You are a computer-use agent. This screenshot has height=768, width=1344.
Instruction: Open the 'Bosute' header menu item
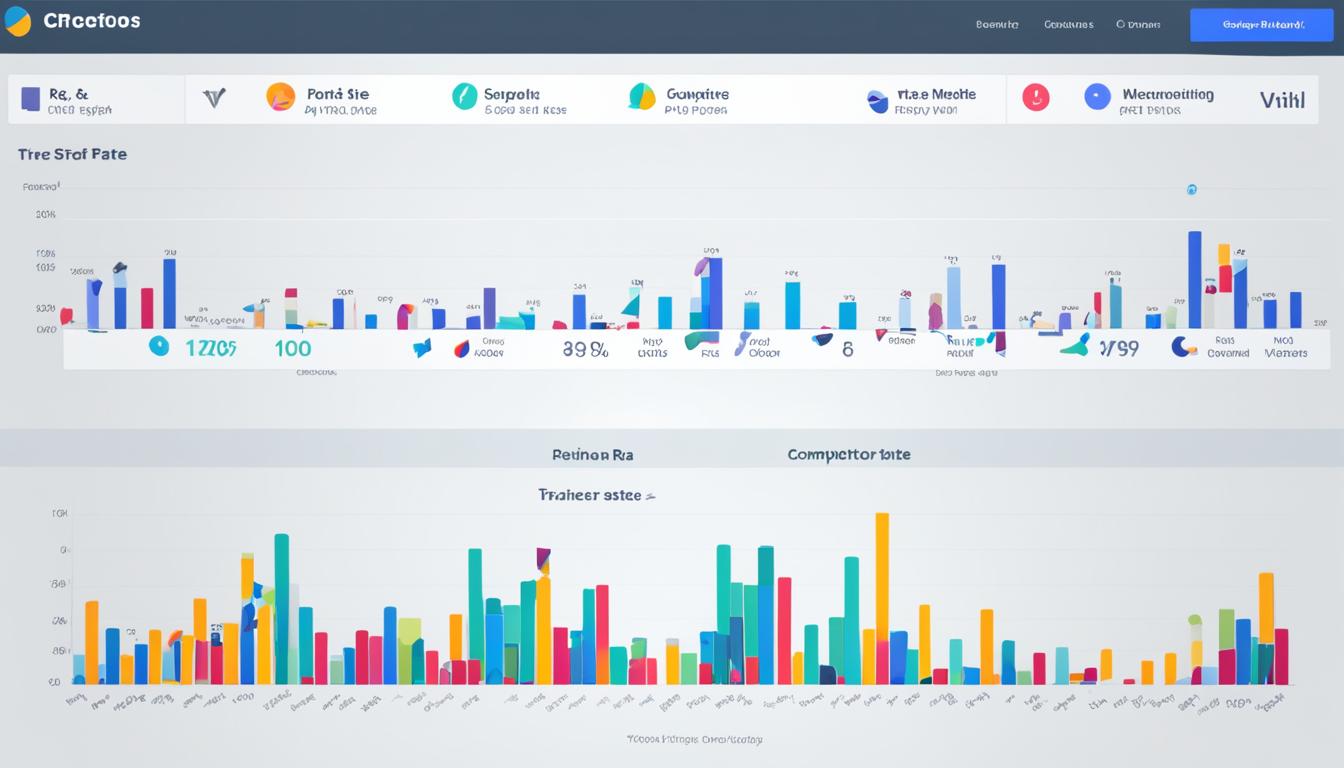point(997,25)
